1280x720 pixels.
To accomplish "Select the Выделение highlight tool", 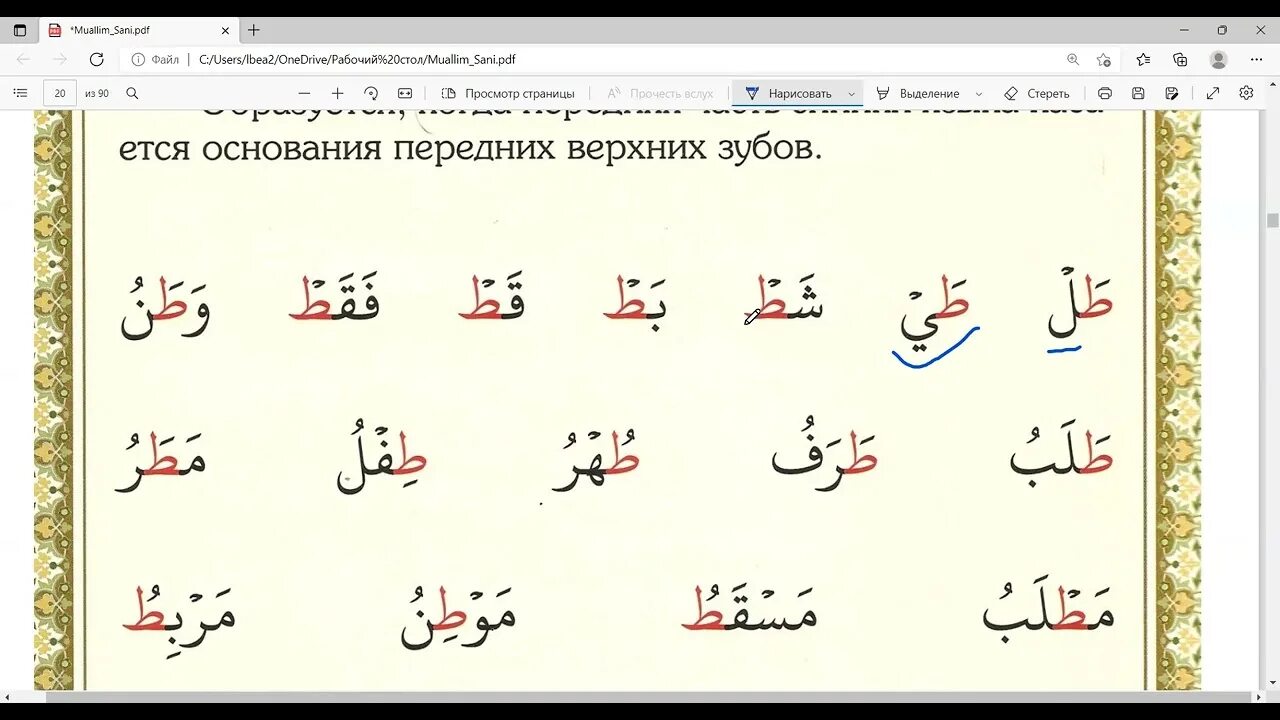I will coord(918,93).
